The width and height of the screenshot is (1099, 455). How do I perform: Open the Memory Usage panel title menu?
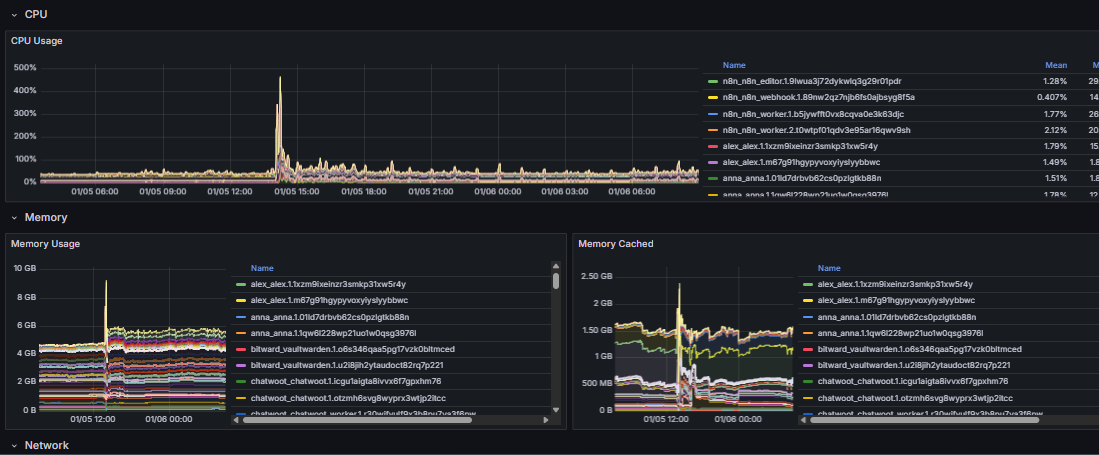45,243
